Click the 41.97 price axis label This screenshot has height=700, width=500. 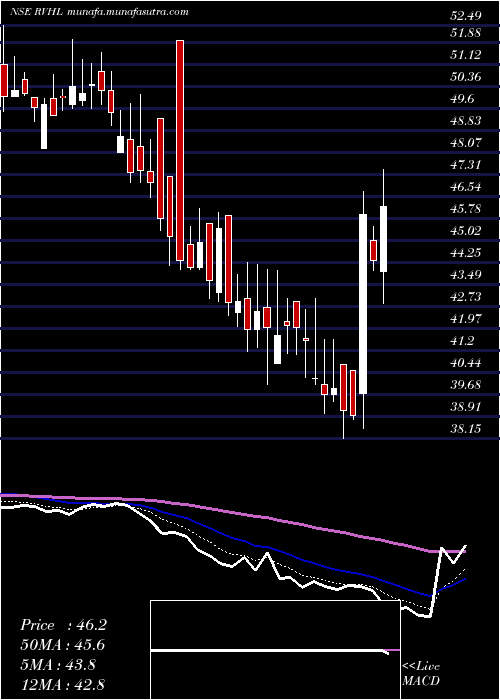[466, 319]
